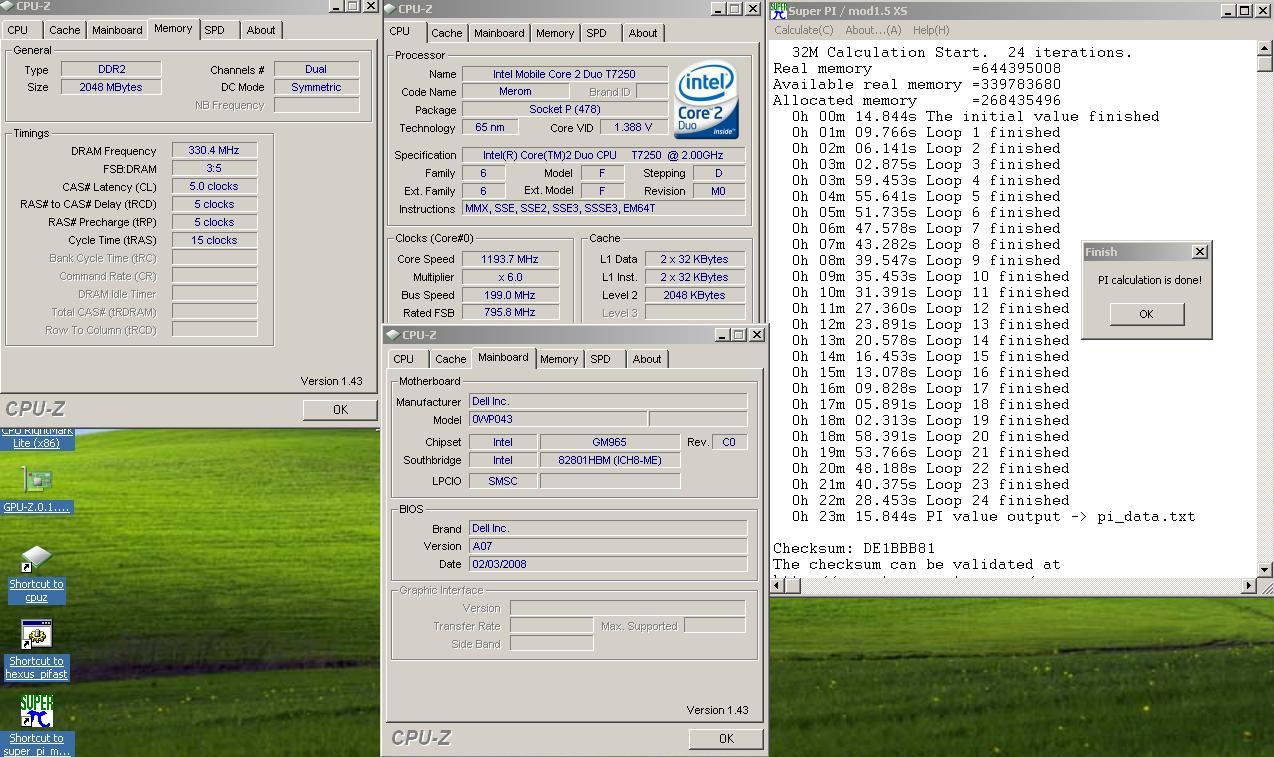The width and height of the screenshot is (1274, 757).
Task: Click the FSB:DRAM 3:5 value
Action: [x=214, y=168]
